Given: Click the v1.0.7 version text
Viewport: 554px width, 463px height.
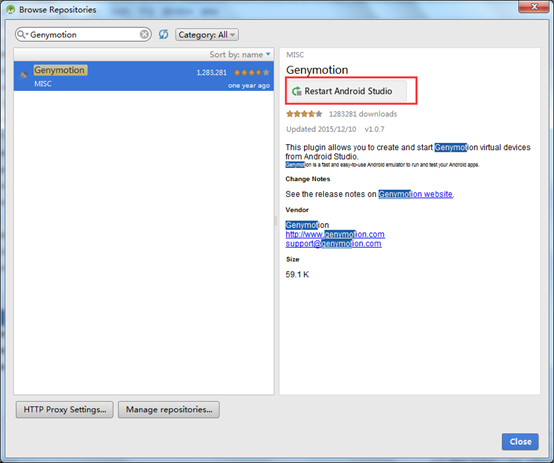Looking at the screenshot, I should 375,129.
